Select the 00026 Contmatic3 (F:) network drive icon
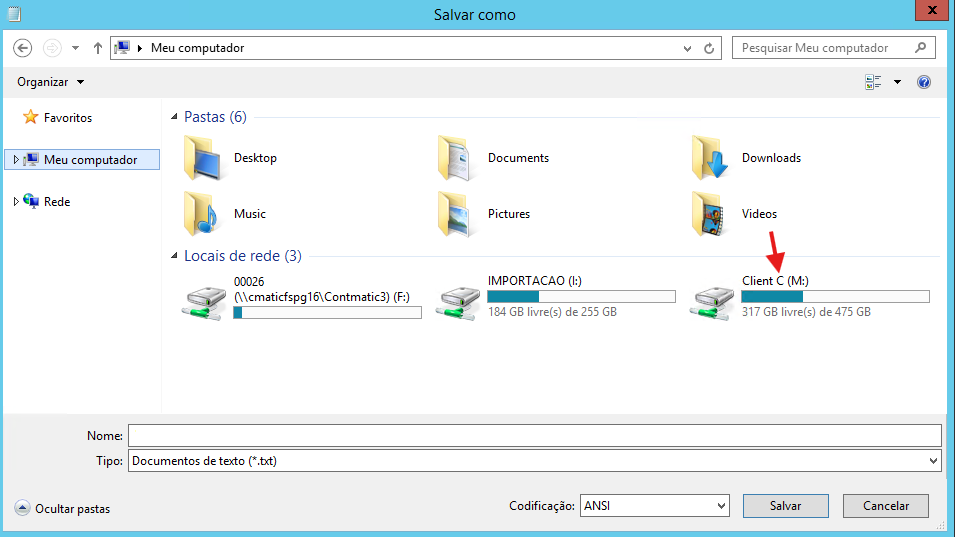Screen dimensions: 955x537 point(204,303)
